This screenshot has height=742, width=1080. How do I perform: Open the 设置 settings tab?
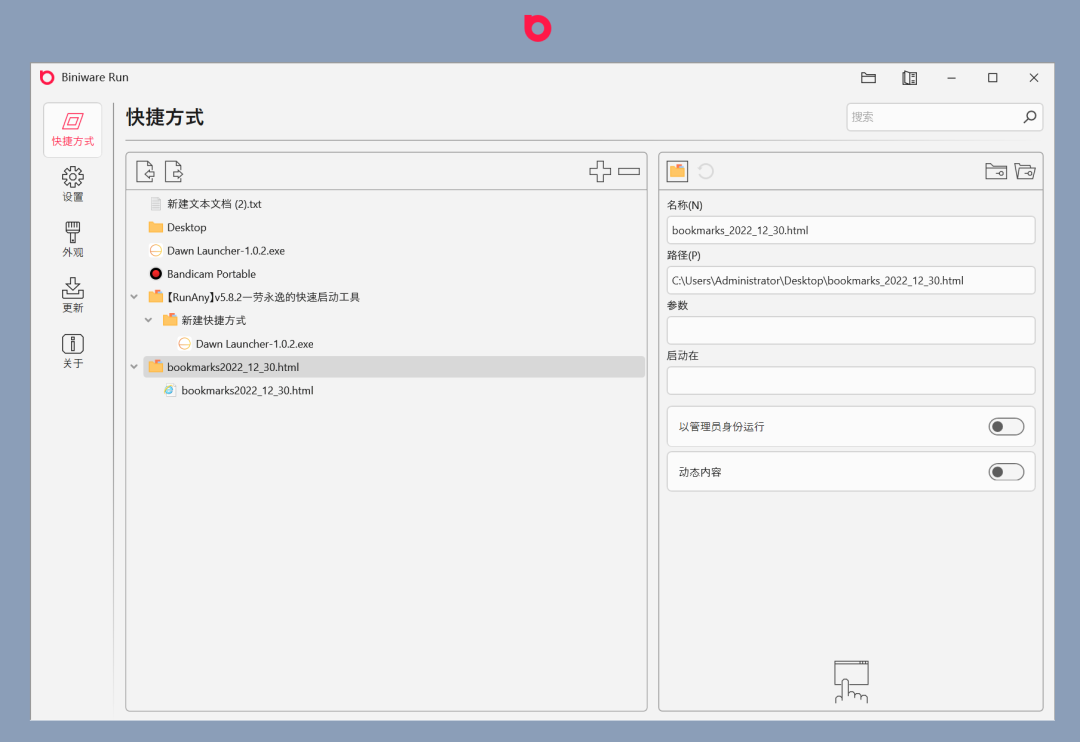point(73,184)
